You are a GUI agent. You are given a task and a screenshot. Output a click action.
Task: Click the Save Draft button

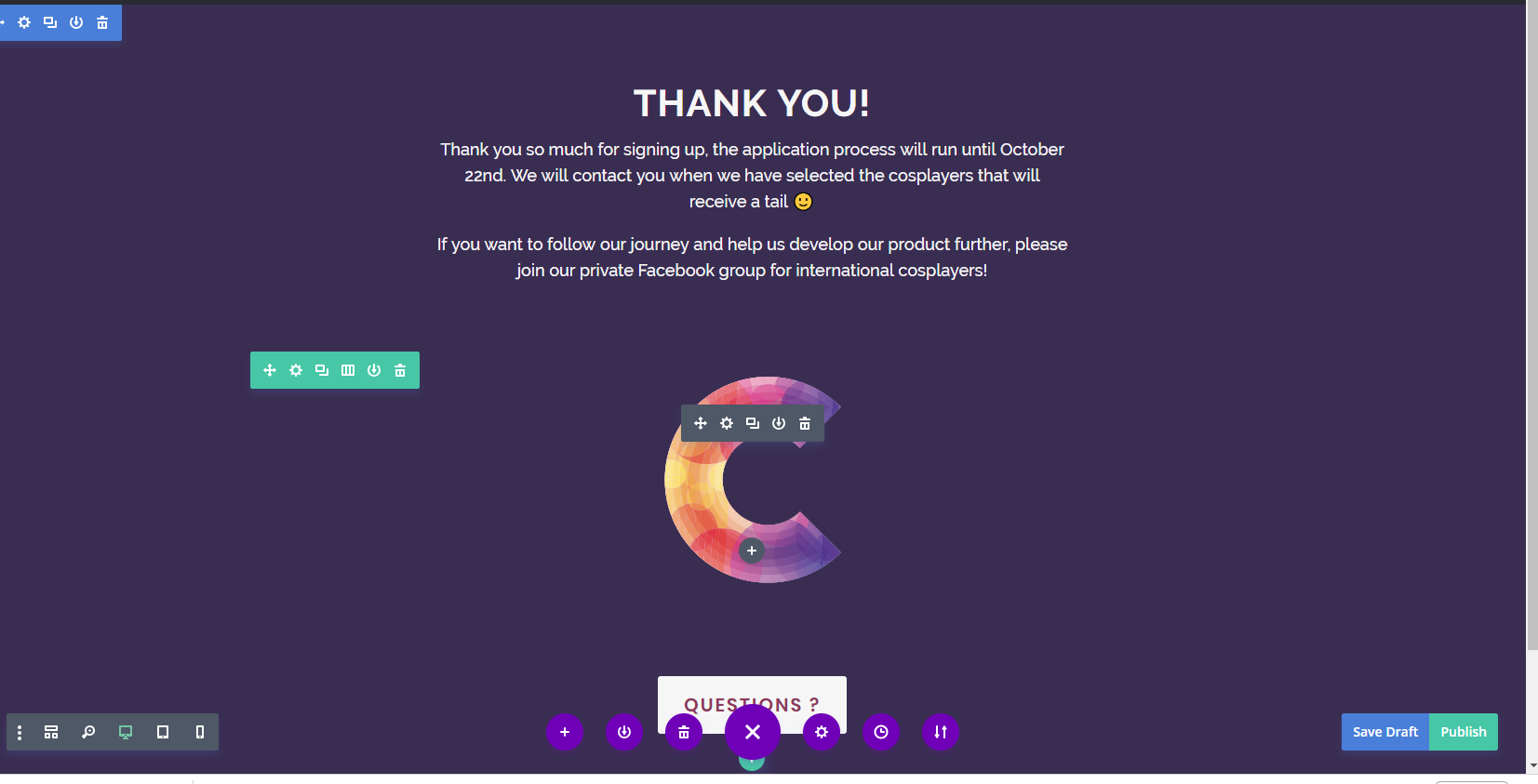pyautogui.click(x=1385, y=732)
